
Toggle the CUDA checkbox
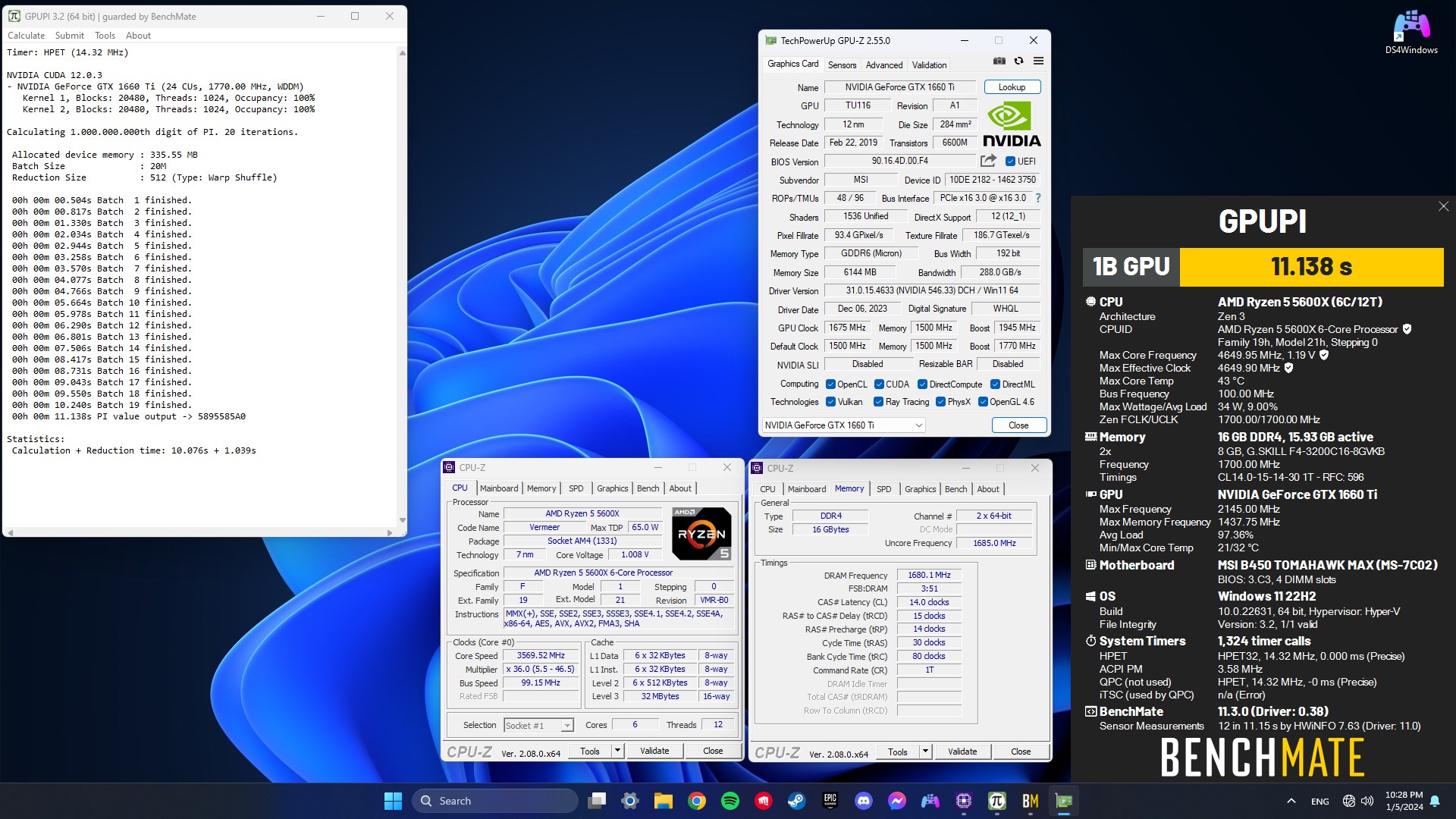coord(879,384)
